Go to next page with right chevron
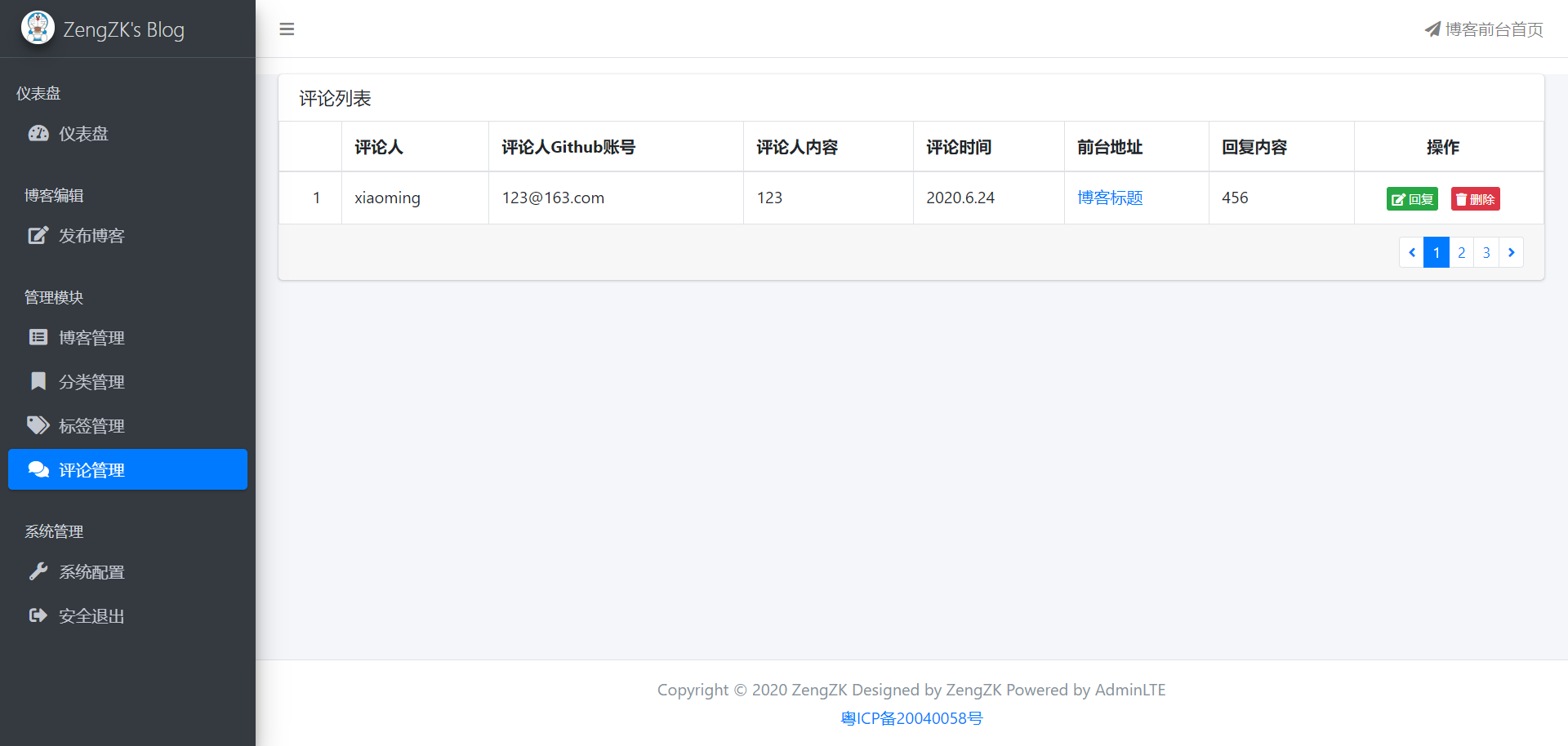The height and width of the screenshot is (746, 1568). point(1512,252)
